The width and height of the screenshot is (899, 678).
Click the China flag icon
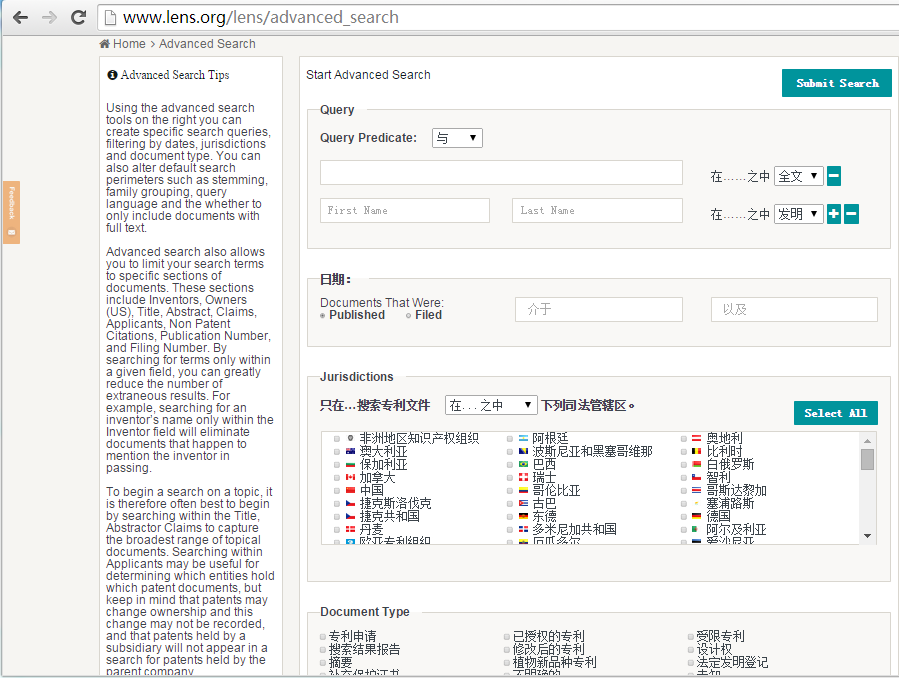click(350, 490)
